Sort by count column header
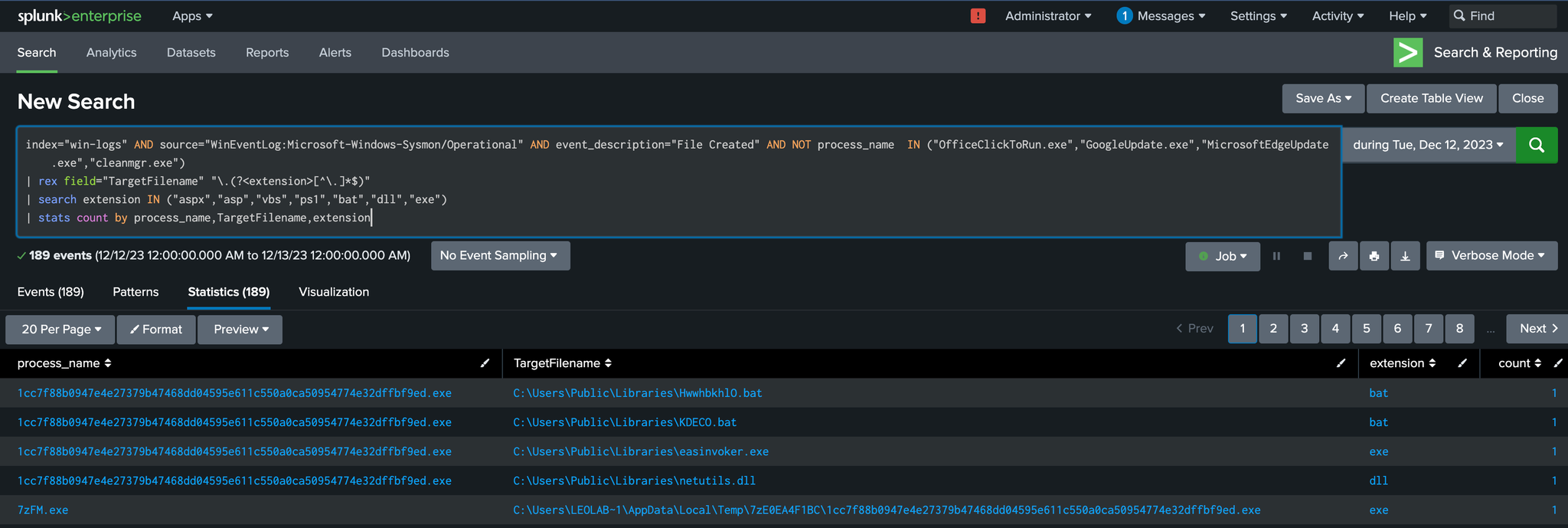1568x528 pixels. point(1520,363)
